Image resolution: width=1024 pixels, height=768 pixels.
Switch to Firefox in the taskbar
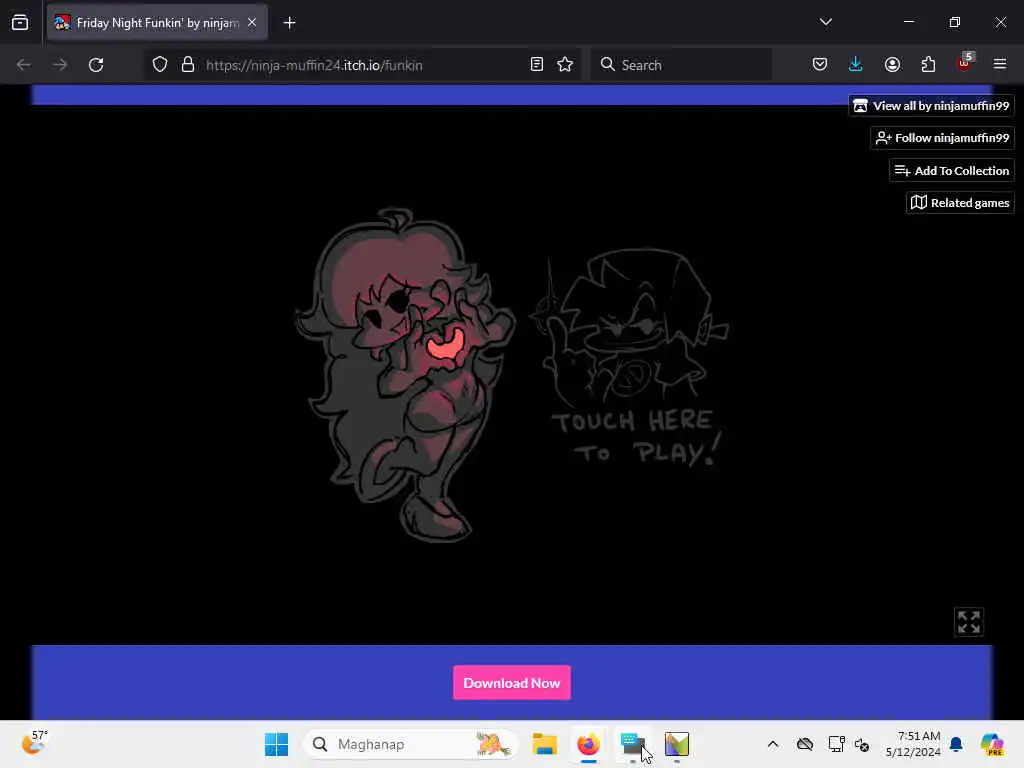(x=588, y=744)
